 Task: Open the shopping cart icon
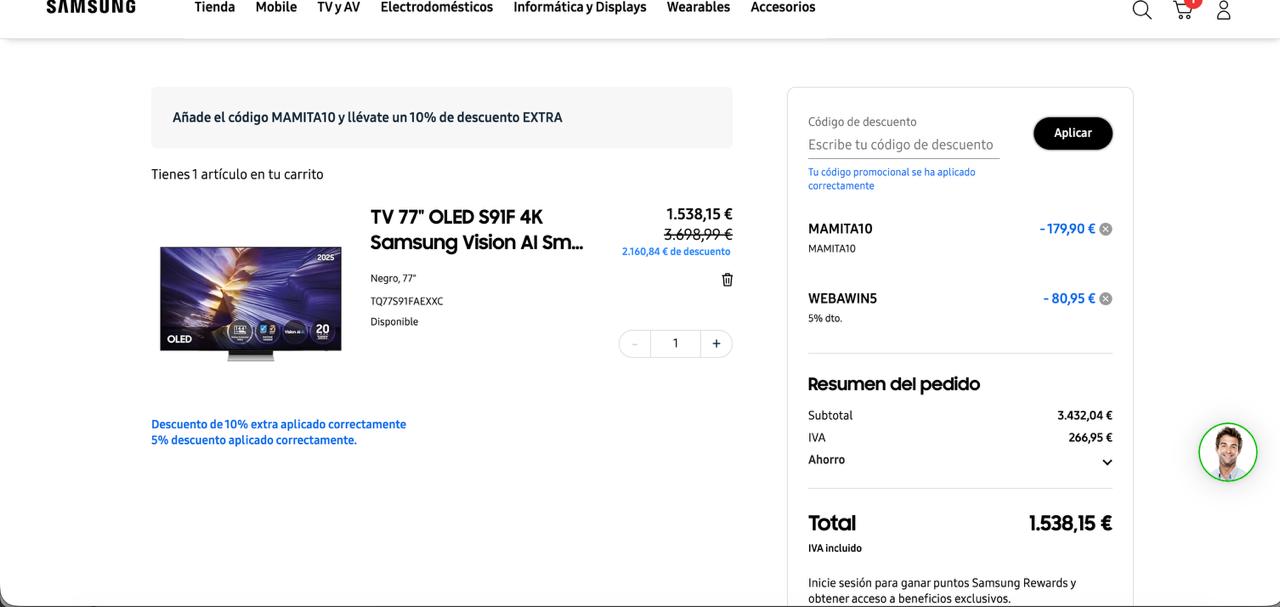(x=1183, y=10)
